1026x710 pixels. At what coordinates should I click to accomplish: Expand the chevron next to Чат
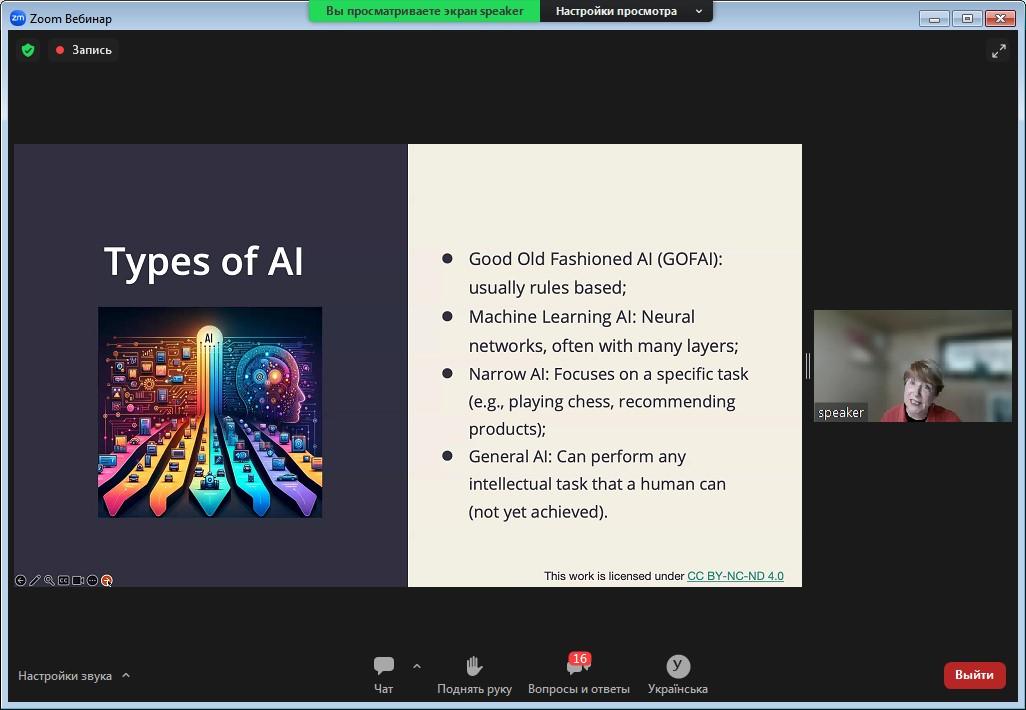point(417,666)
